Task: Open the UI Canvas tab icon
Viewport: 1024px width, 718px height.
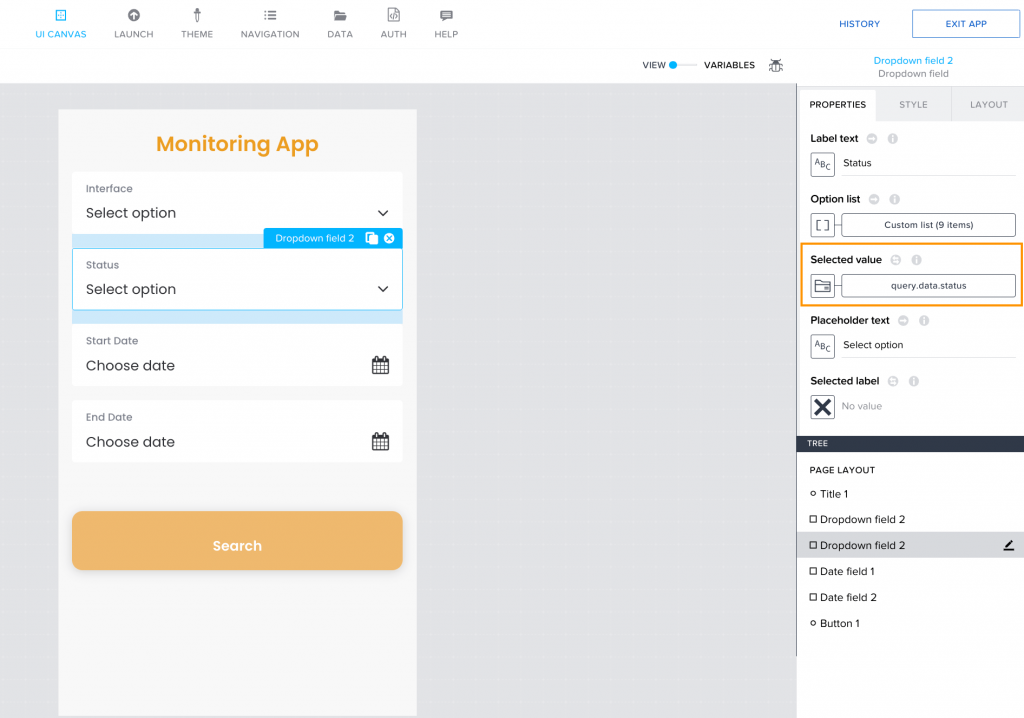Action: (x=61, y=15)
